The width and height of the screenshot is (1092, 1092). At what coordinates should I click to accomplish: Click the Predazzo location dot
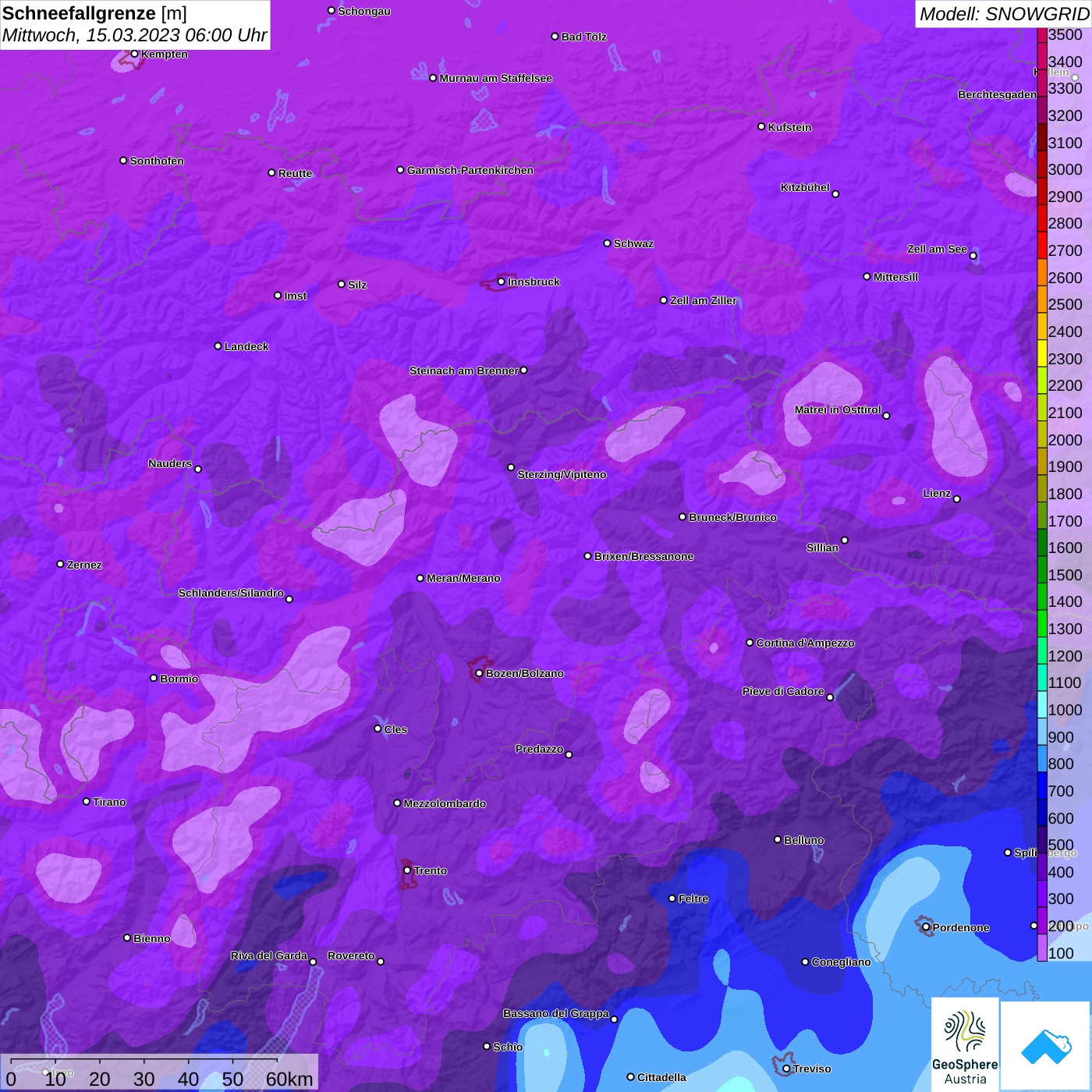(x=569, y=754)
